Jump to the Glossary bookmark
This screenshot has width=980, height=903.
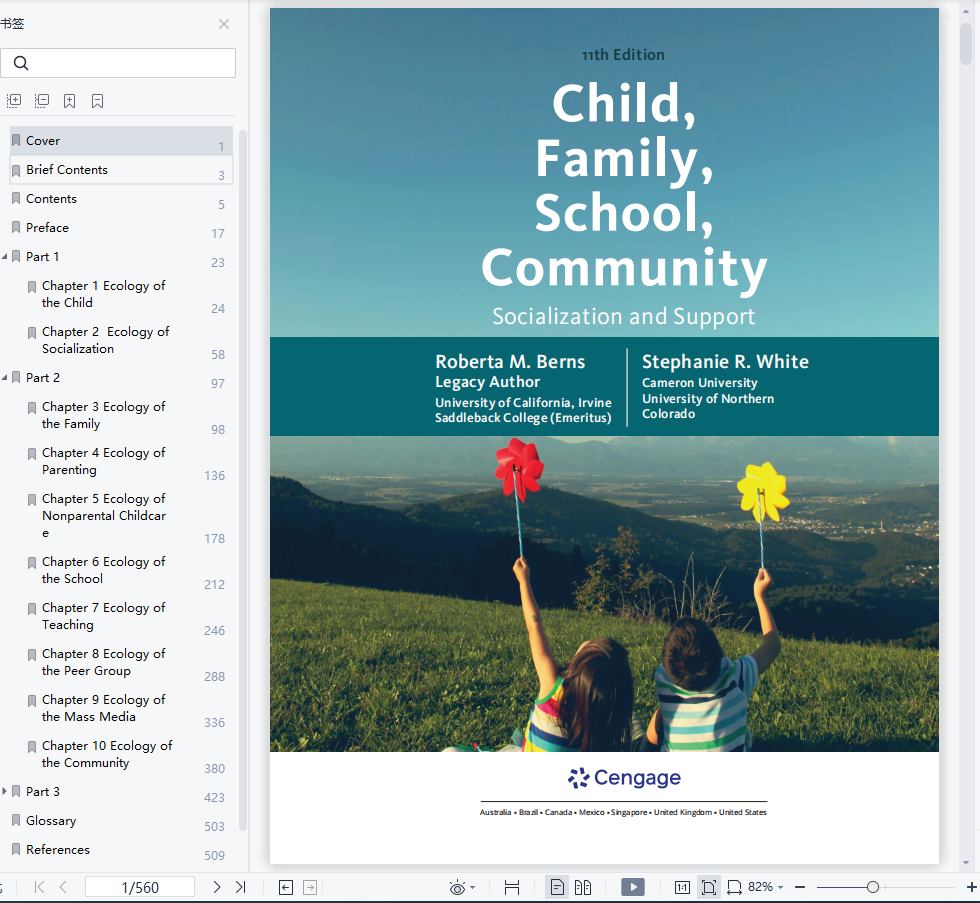tap(51, 821)
